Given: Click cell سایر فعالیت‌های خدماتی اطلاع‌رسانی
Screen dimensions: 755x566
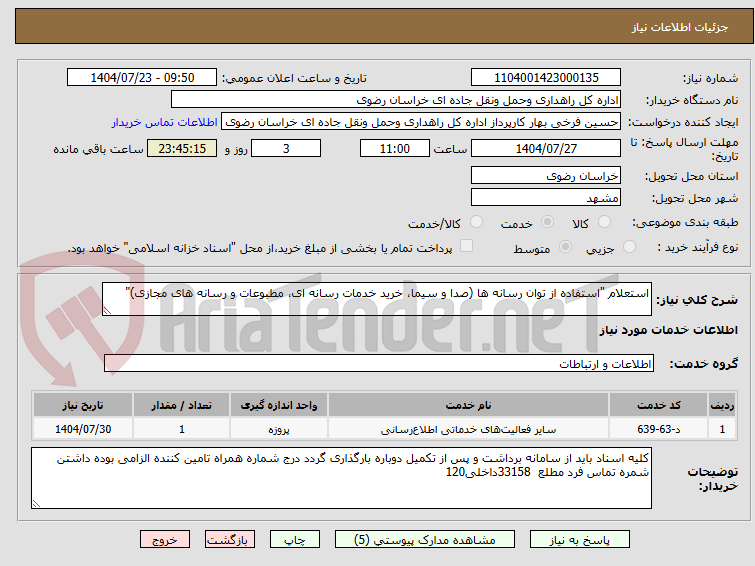Looking at the screenshot, I should coord(469,429).
